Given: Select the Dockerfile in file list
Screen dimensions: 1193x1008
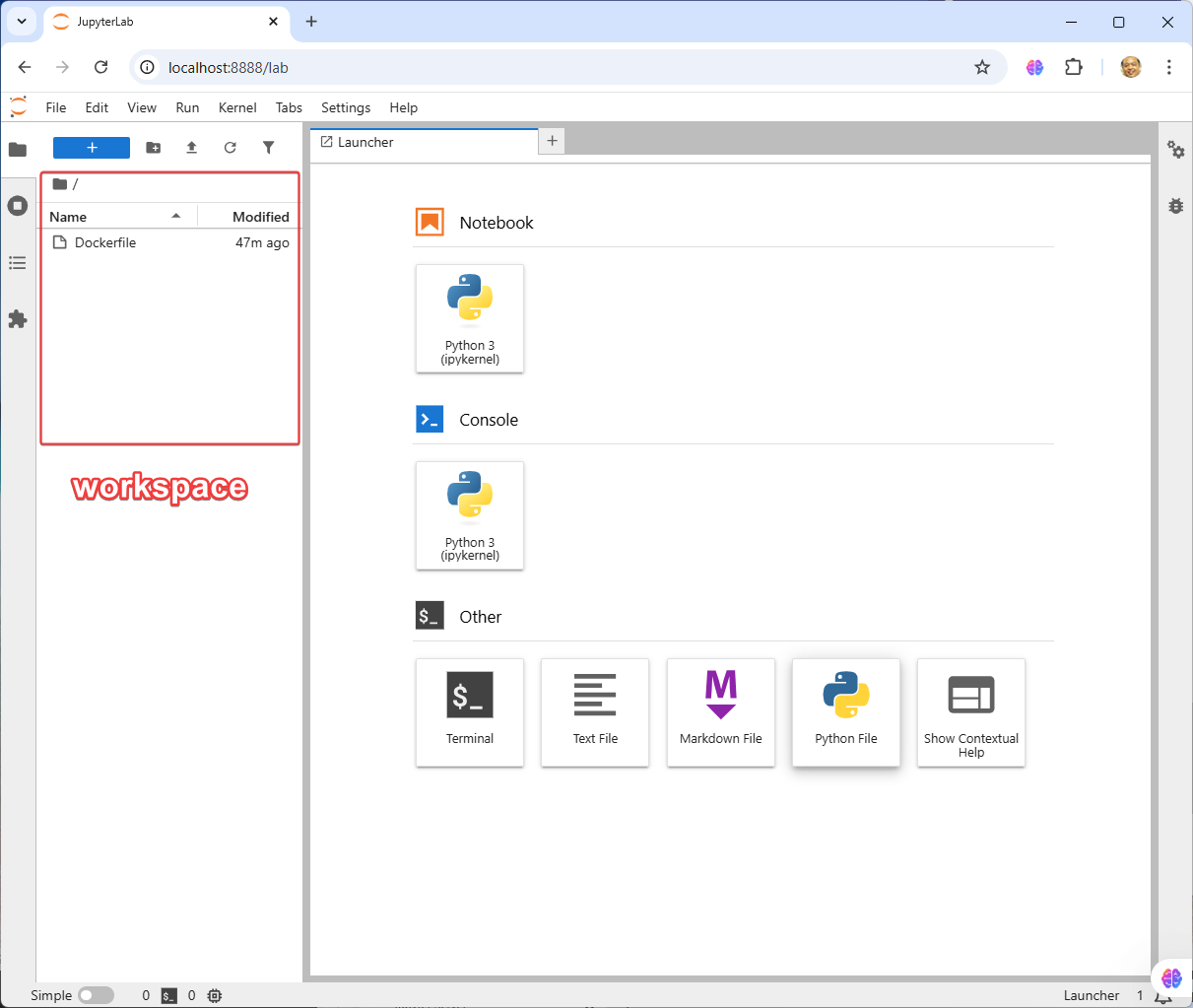Looking at the screenshot, I should click(x=105, y=242).
